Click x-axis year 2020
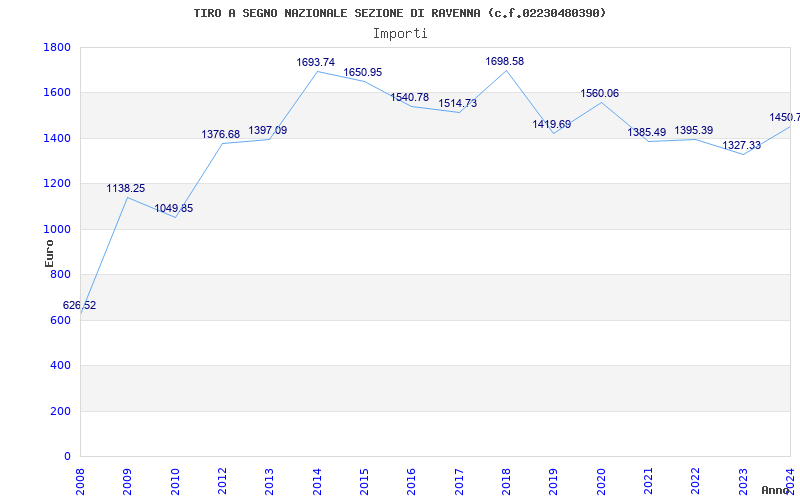 click(x=601, y=482)
